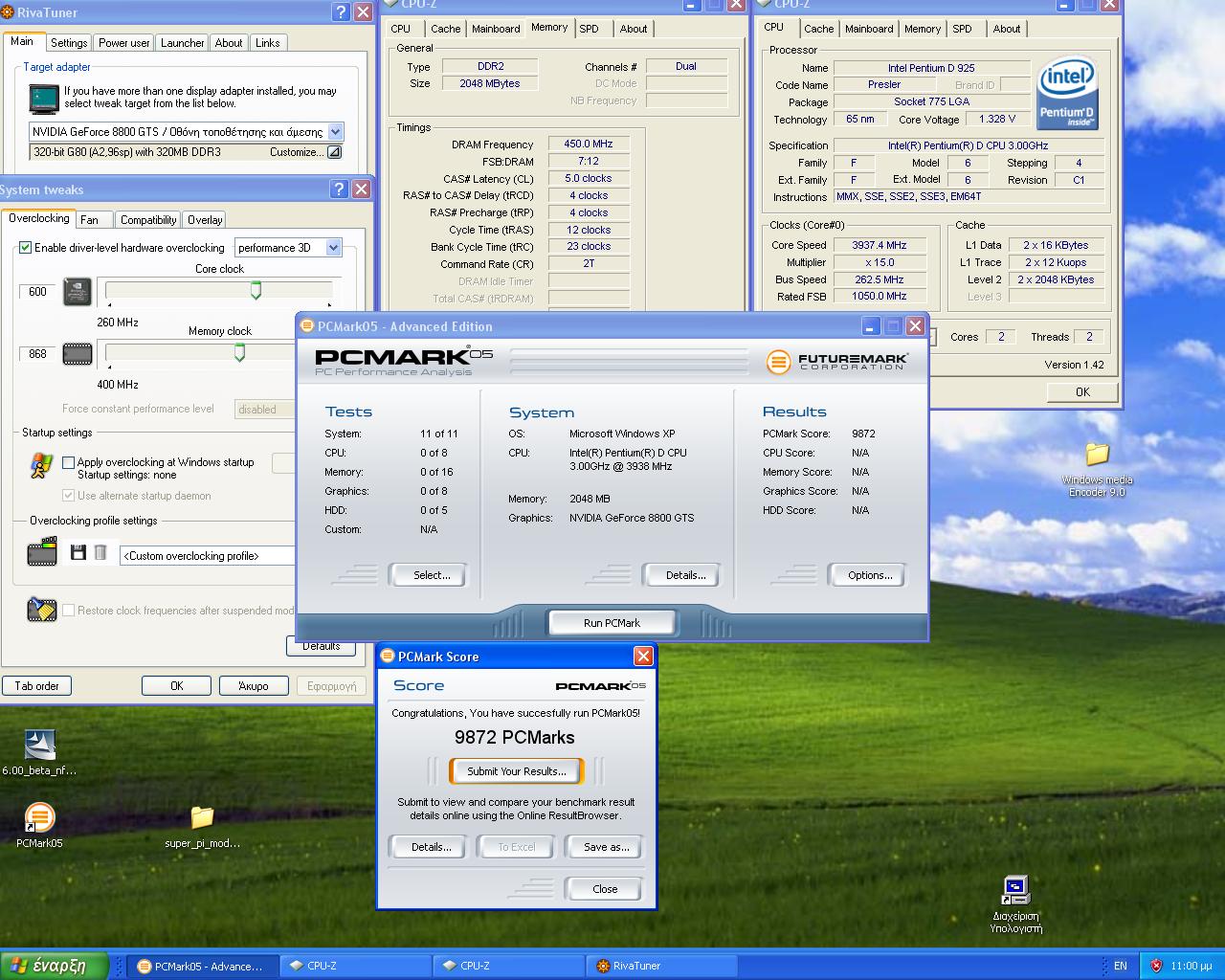Click DRAM Frequency 450.0 MHz value
Screen dimensions: 1225x980
(589, 145)
